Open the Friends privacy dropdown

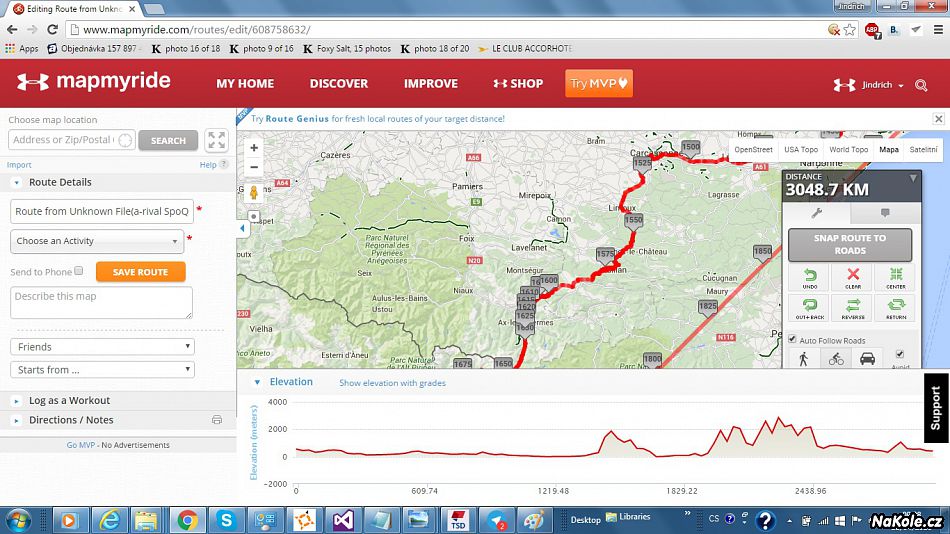click(102, 347)
